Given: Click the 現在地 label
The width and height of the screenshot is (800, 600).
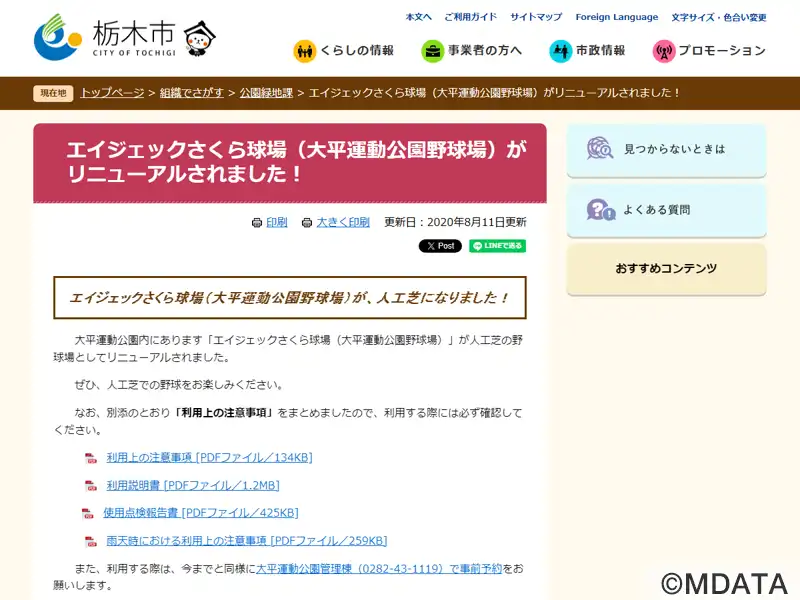Looking at the screenshot, I should point(54,93).
